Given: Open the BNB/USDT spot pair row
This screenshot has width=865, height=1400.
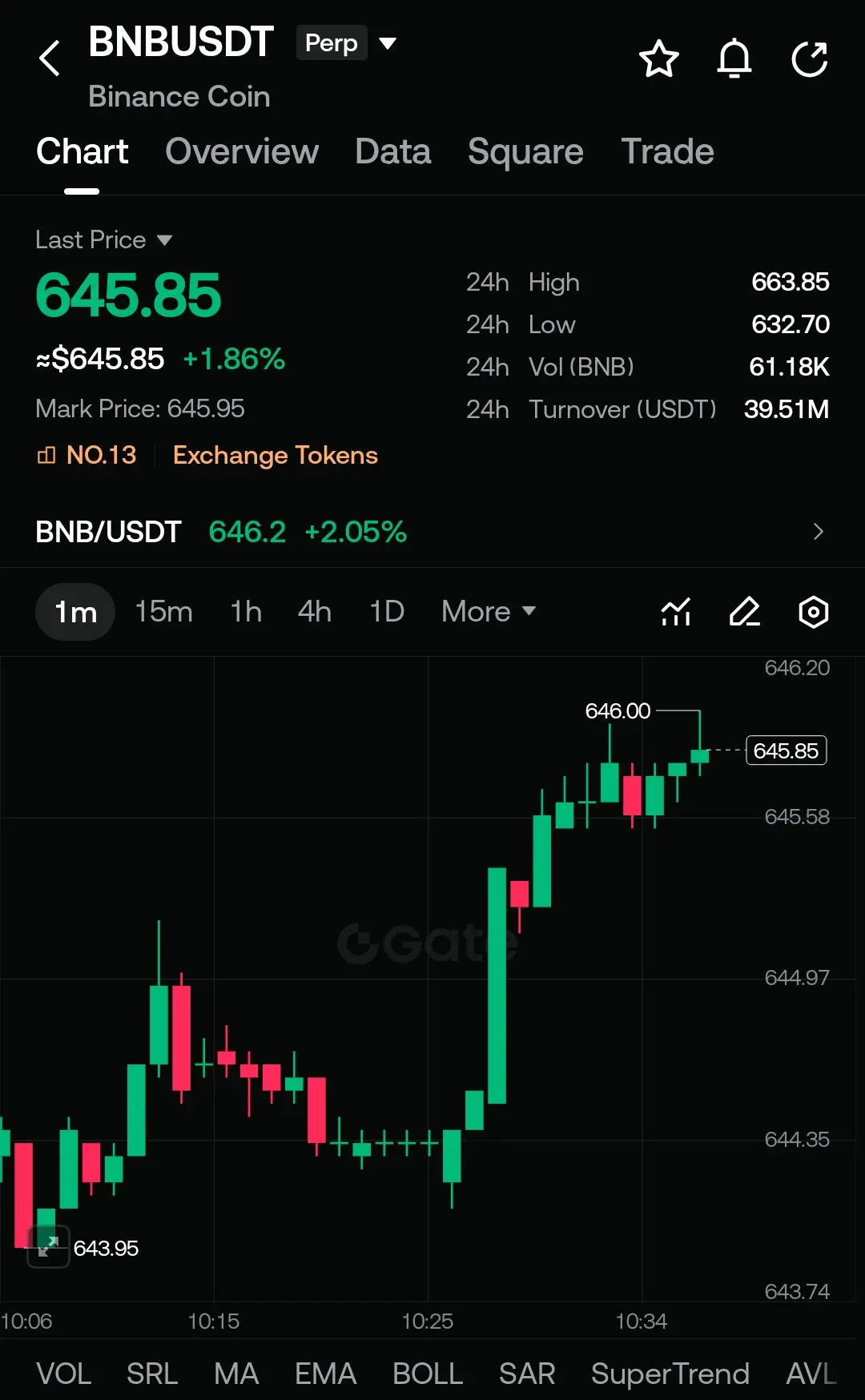Looking at the screenshot, I should click(x=432, y=532).
